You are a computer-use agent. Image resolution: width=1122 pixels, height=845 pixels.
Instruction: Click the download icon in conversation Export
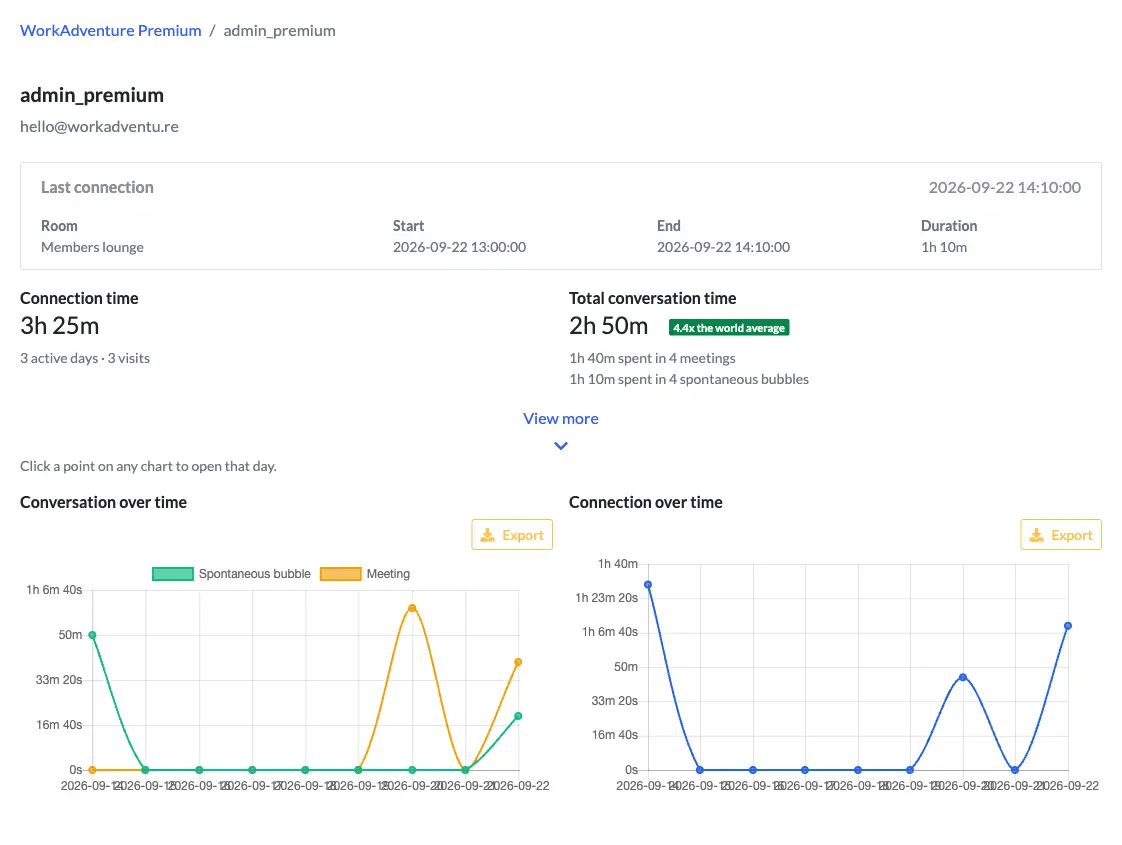pos(487,535)
